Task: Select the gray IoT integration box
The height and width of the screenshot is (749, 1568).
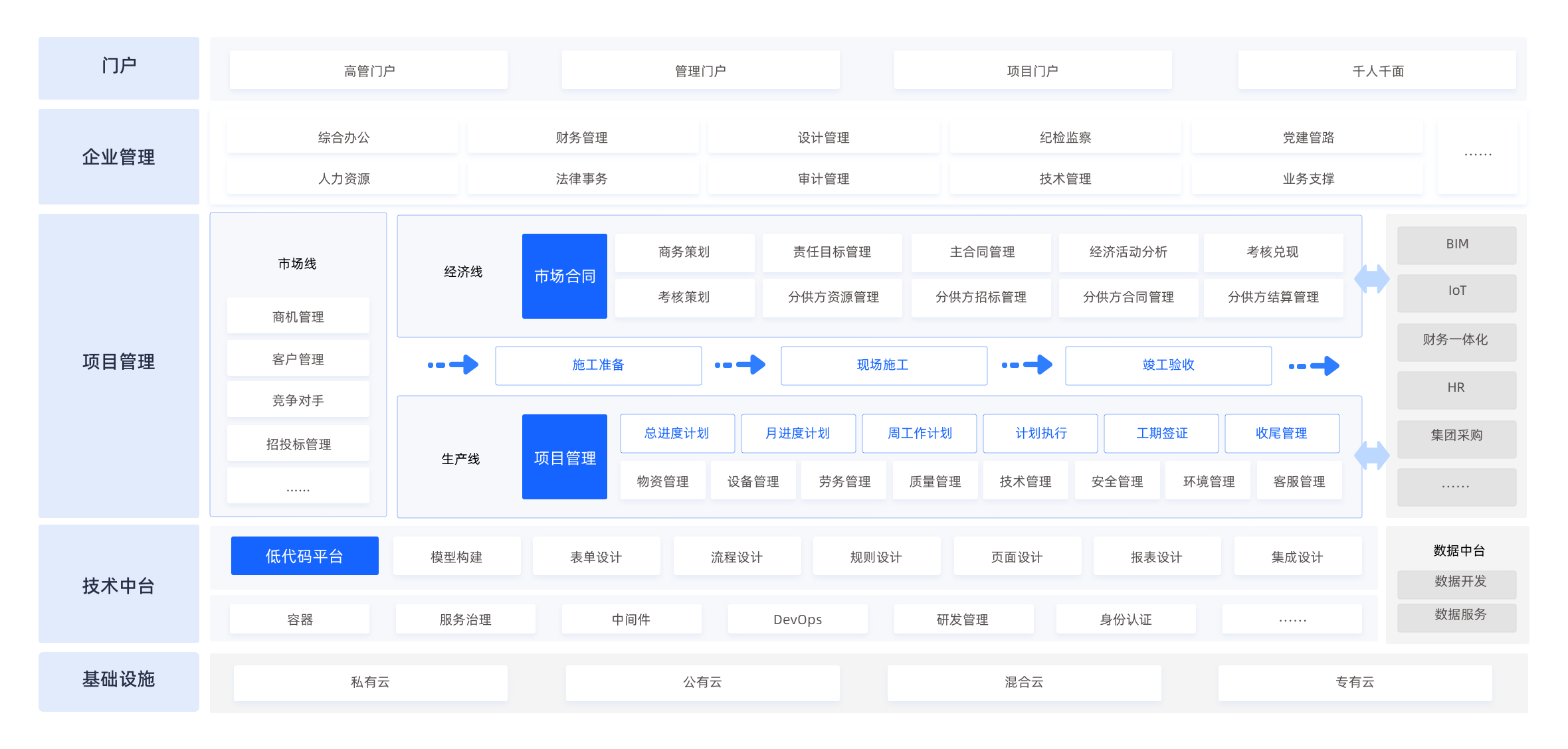Action: click(1457, 292)
